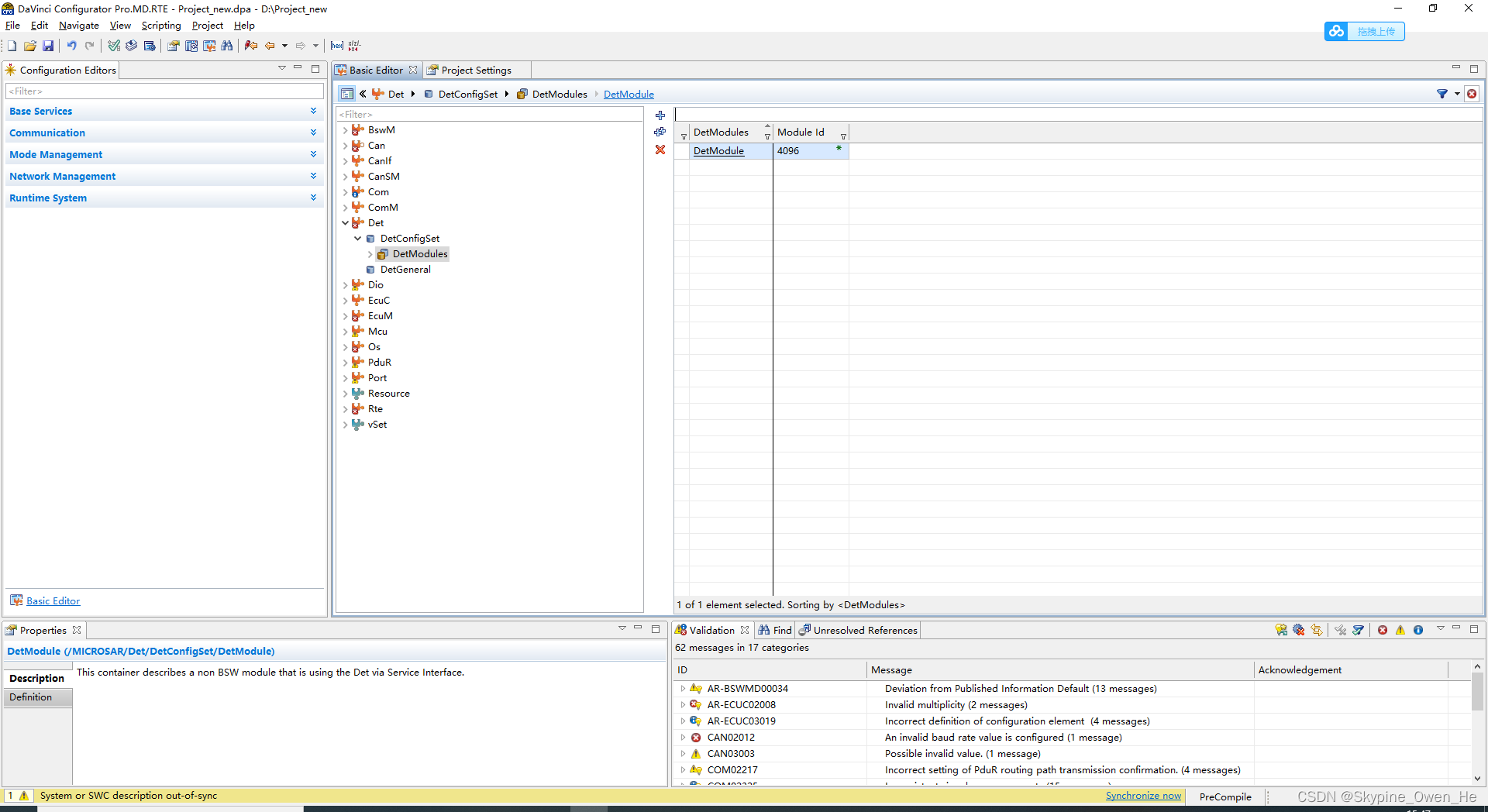Viewport: 1488px width, 812px height.
Task: Toggle the tree view layout icon
Action: [x=347, y=94]
